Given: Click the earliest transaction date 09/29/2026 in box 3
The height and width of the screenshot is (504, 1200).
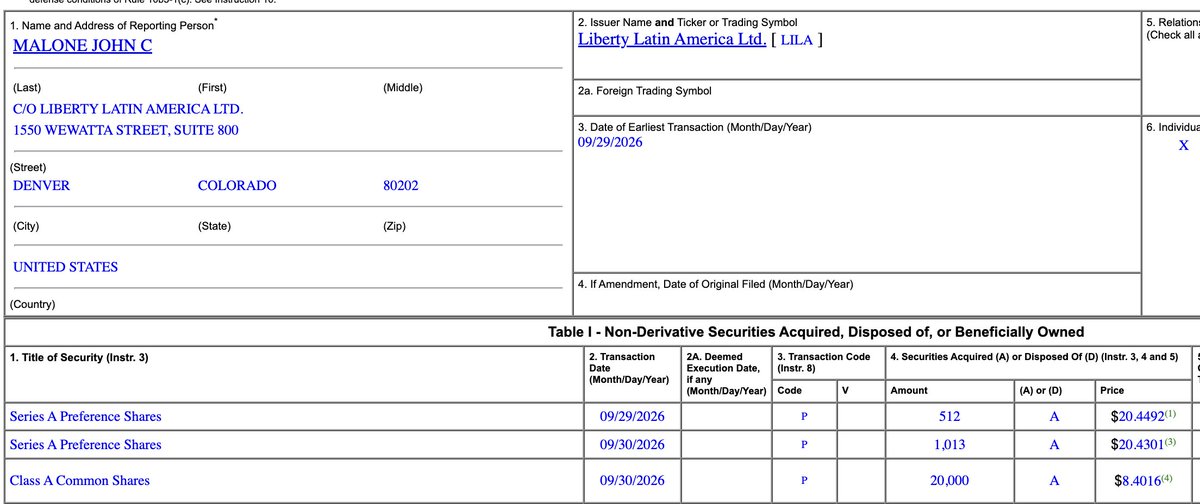Looking at the screenshot, I should [x=610, y=142].
